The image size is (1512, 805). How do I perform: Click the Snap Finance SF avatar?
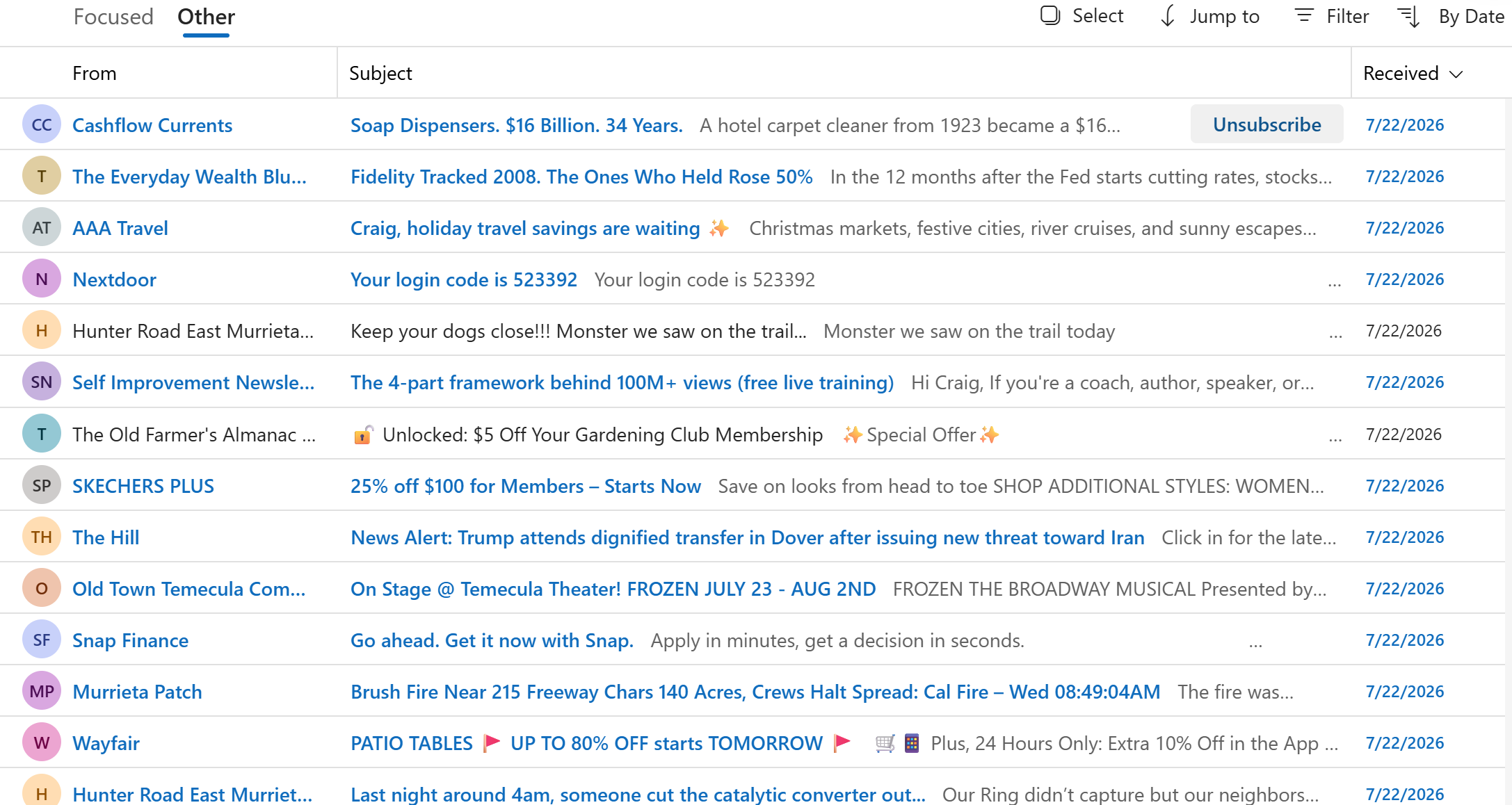[42, 640]
